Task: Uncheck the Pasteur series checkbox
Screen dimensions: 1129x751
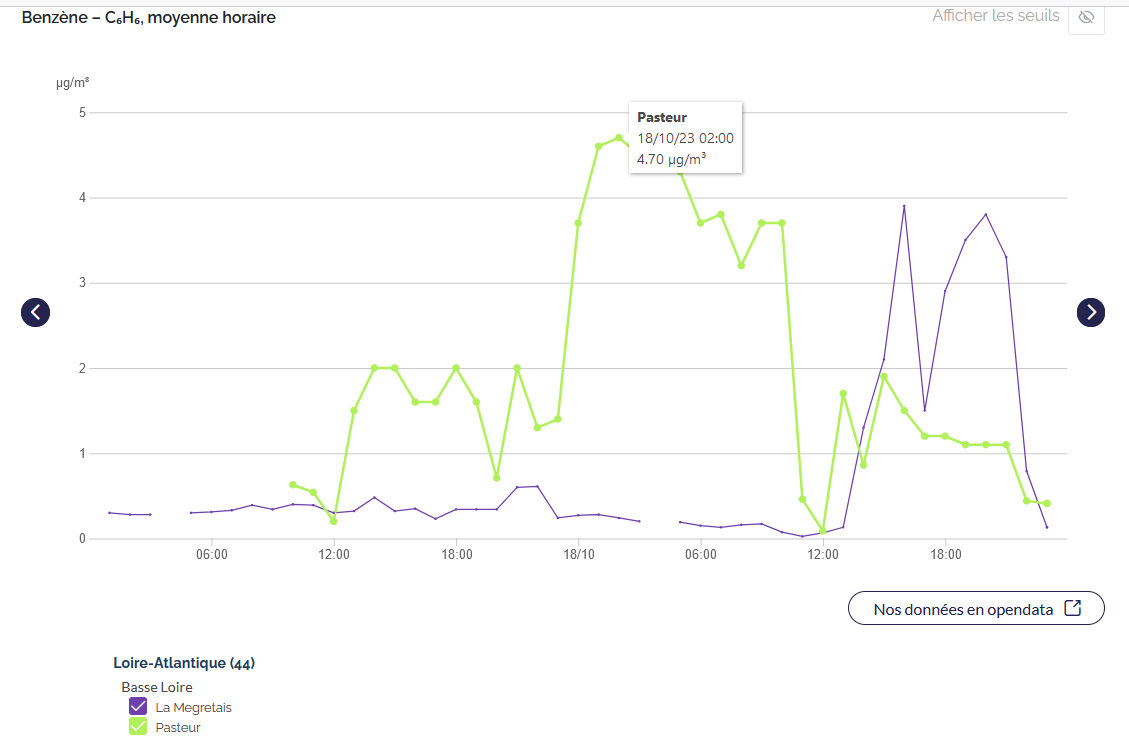Action: (138, 727)
